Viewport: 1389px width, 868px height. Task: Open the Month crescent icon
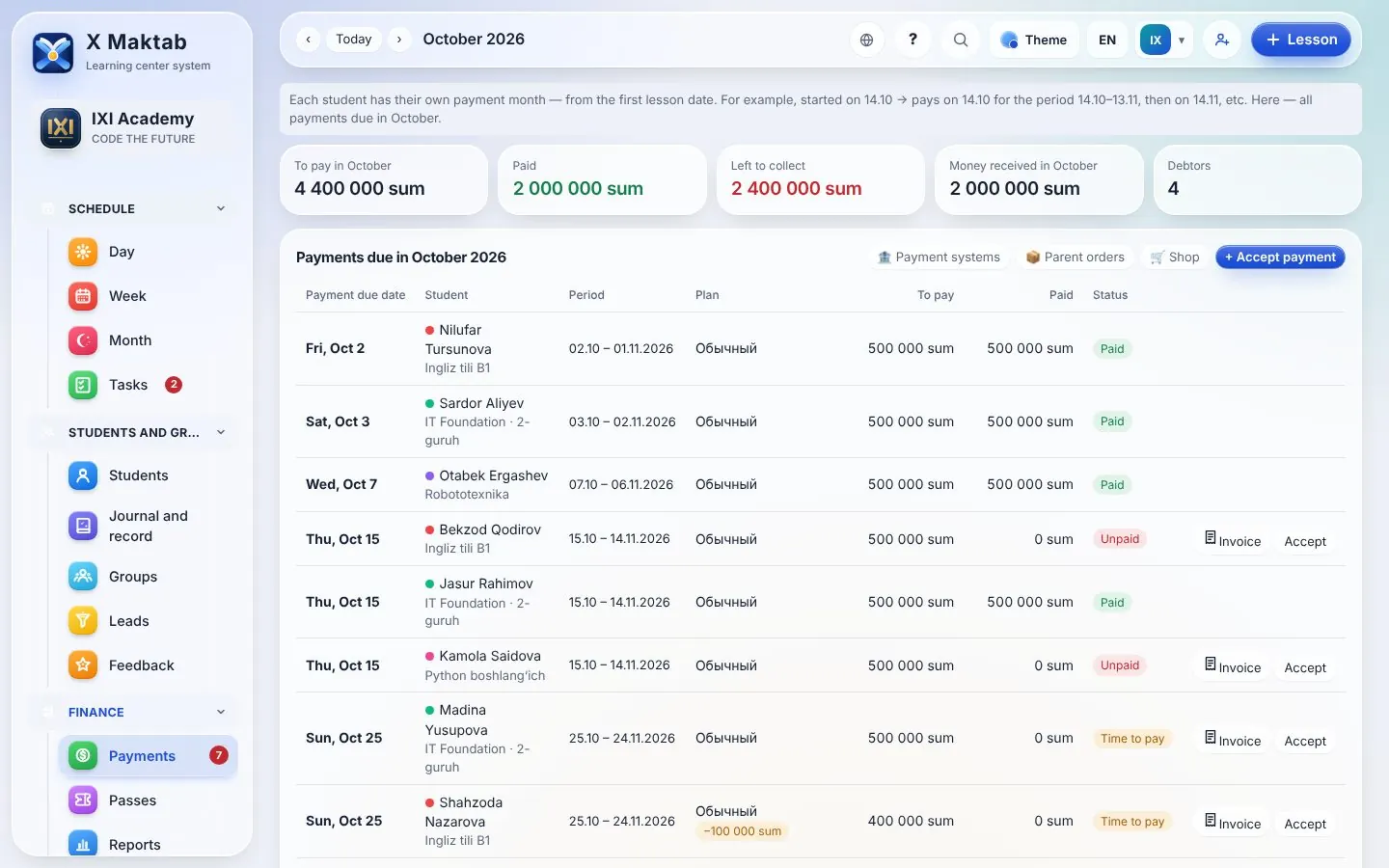83,340
